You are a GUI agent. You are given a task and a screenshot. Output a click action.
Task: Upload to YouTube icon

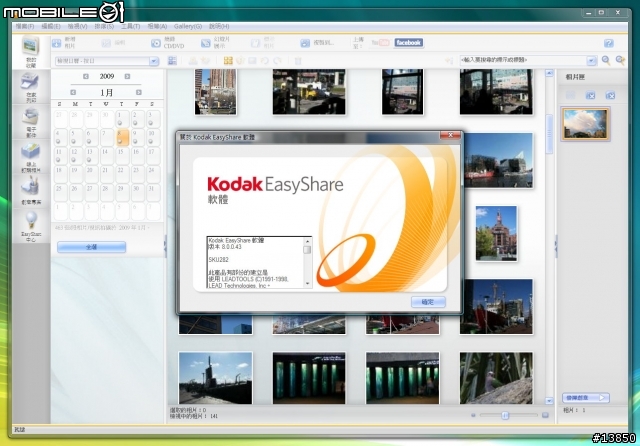tap(380, 42)
